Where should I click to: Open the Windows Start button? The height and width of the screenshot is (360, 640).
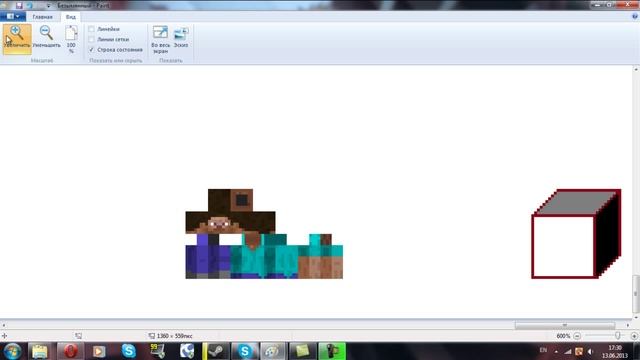point(13,351)
